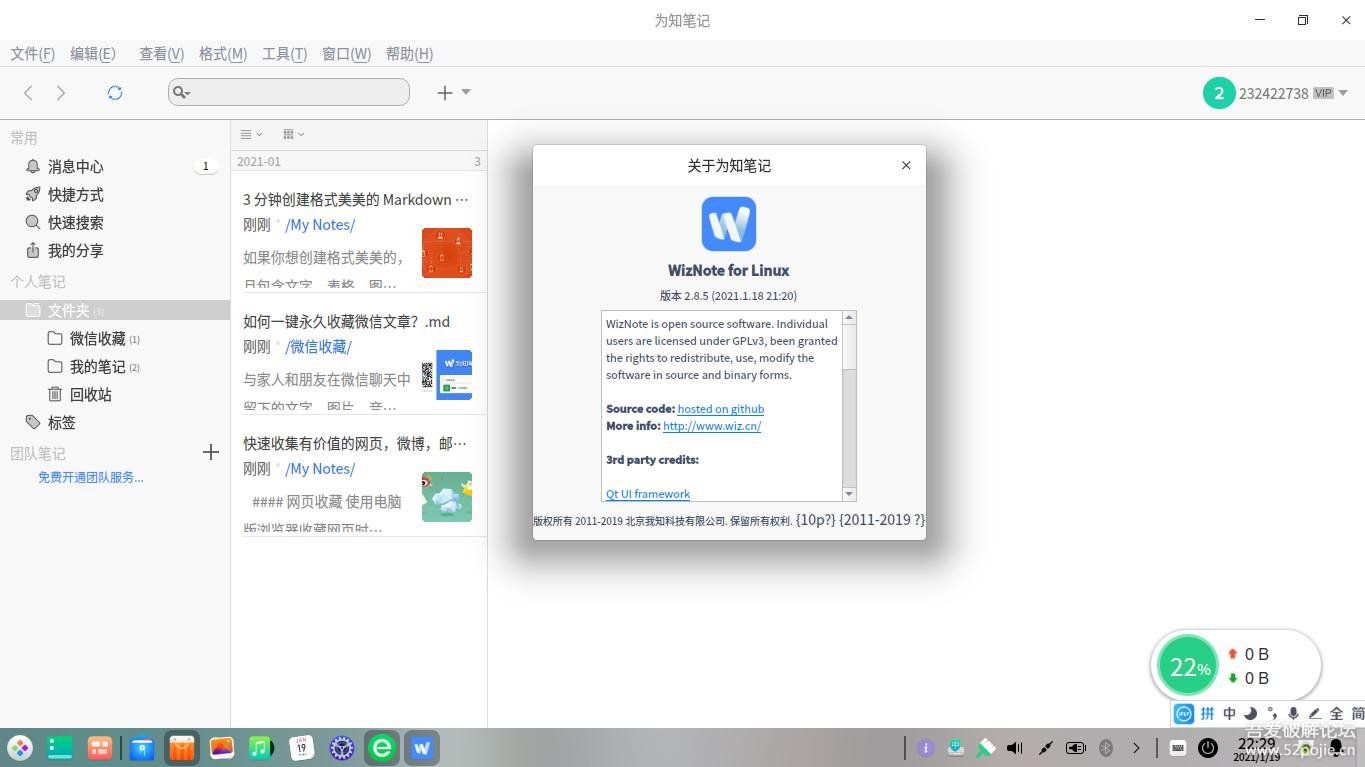Open the 编辑(E) menu
Screen dimensions: 1365x767
pos(92,54)
